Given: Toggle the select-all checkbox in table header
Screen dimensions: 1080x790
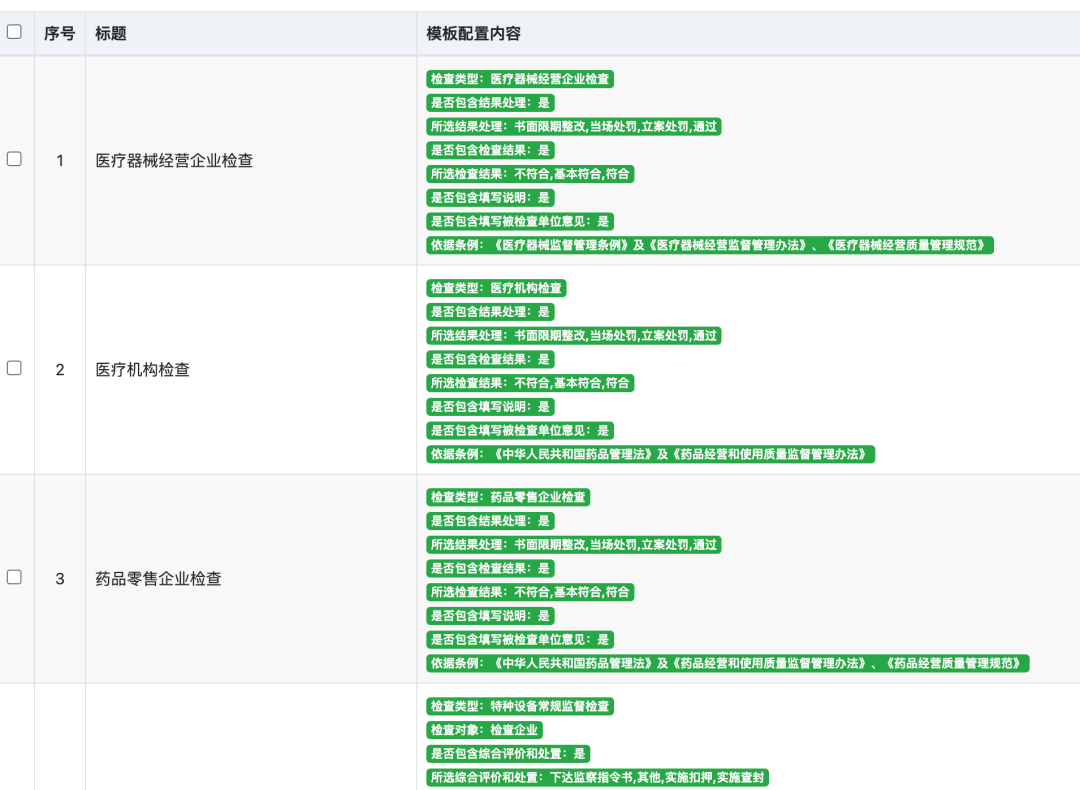Looking at the screenshot, I should click(x=14, y=32).
